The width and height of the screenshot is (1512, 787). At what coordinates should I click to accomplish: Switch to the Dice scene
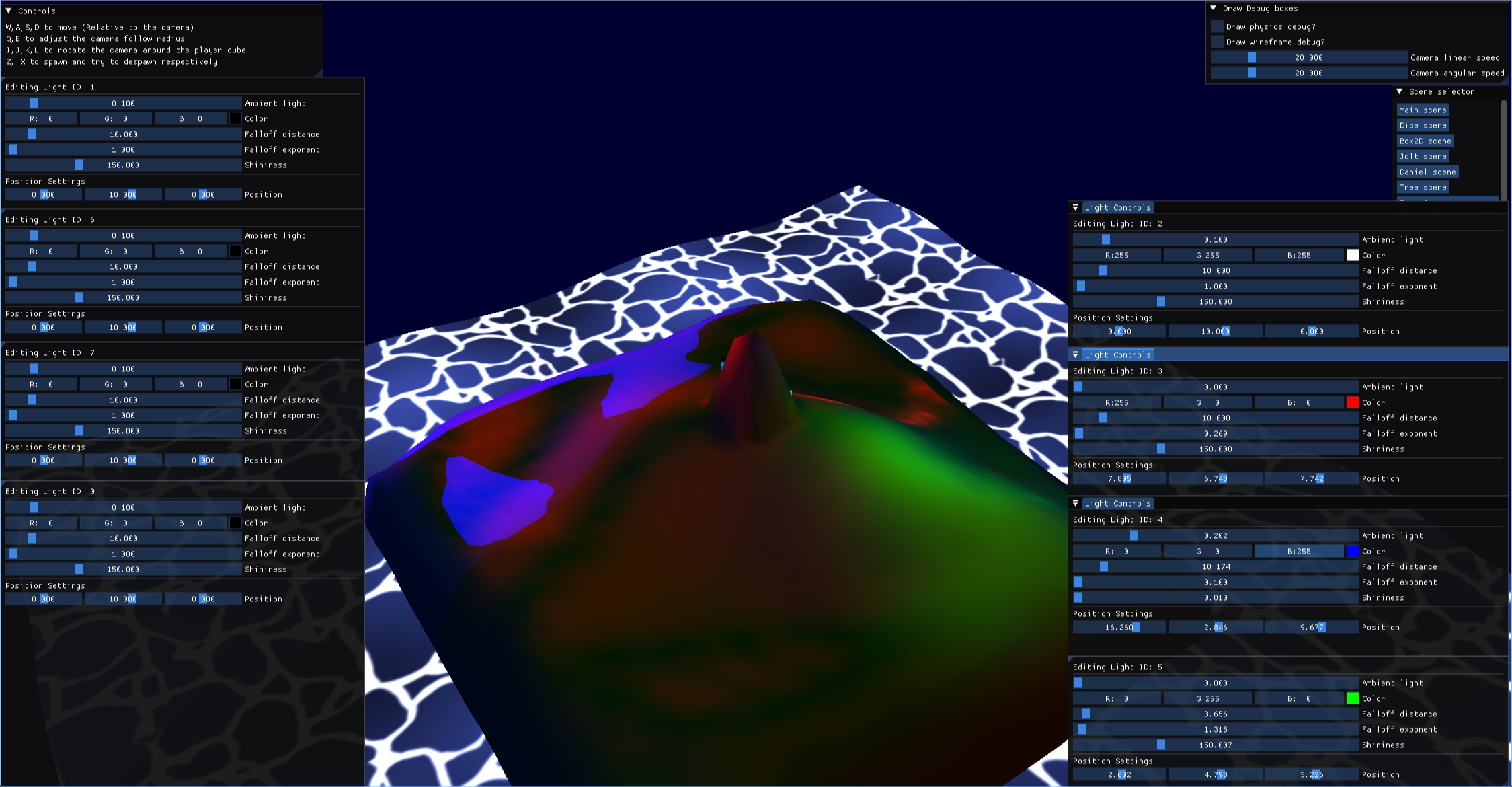pyautogui.click(x=1423, y=126)
